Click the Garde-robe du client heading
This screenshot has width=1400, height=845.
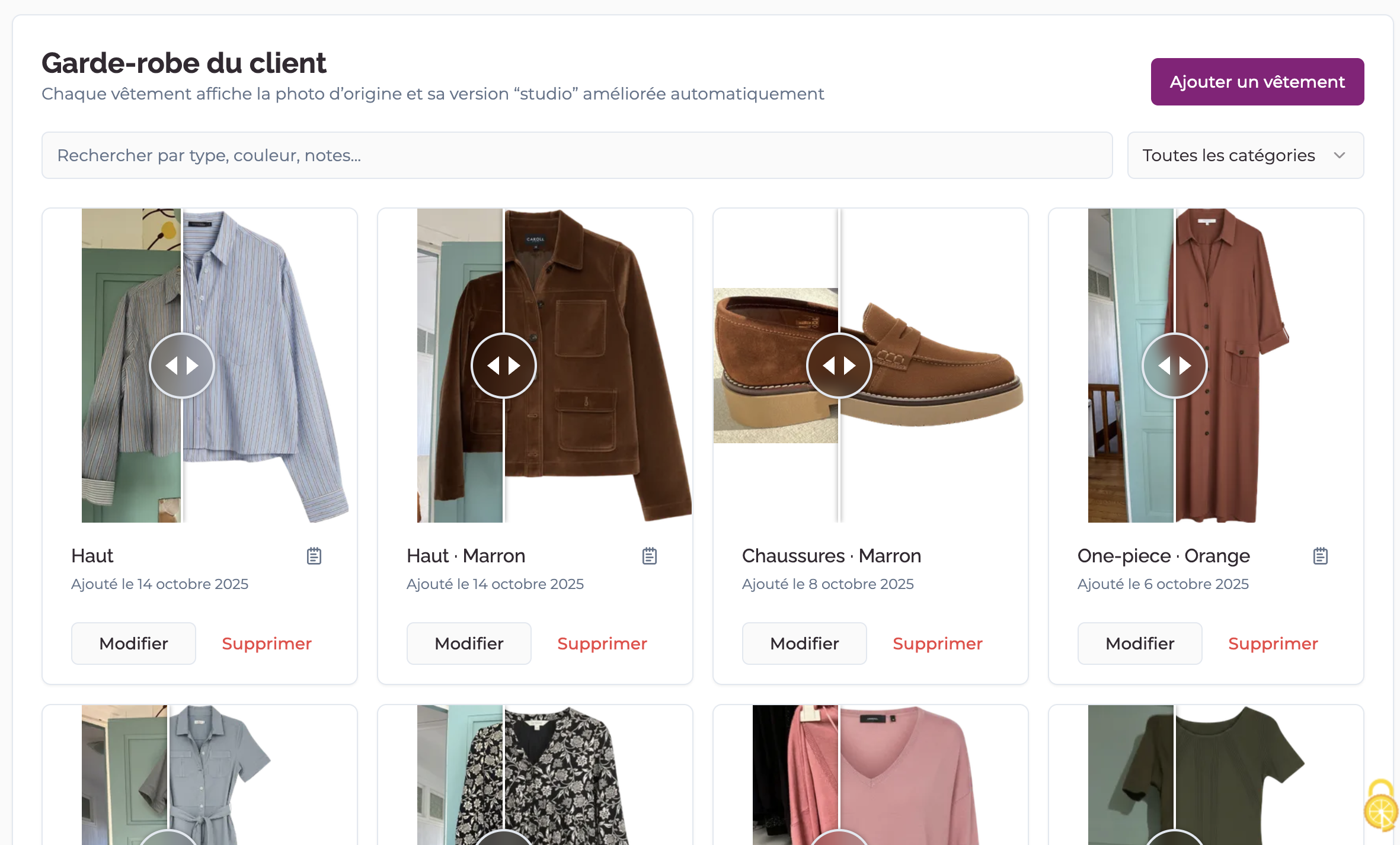click(x=184, y=63)
